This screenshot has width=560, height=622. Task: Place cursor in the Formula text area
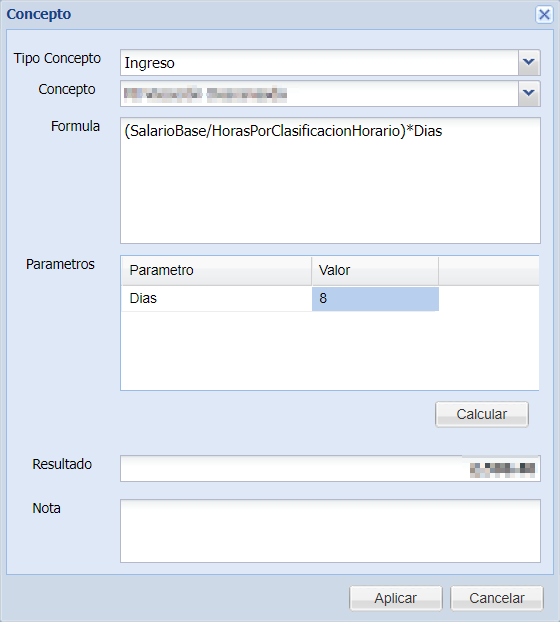click(x=330, y=180)
